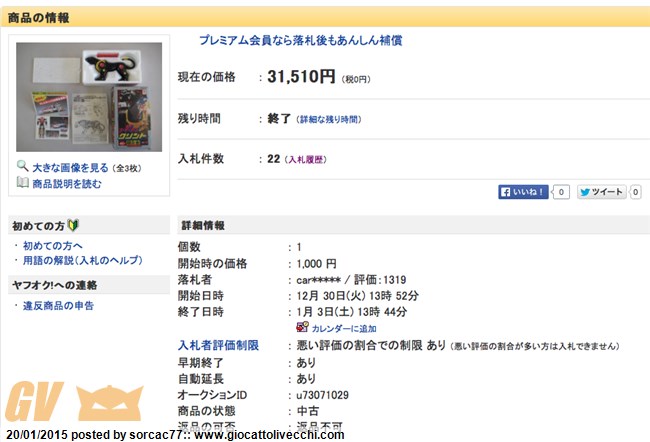Open the 大きな画像を見る link

tap(70, 168)
